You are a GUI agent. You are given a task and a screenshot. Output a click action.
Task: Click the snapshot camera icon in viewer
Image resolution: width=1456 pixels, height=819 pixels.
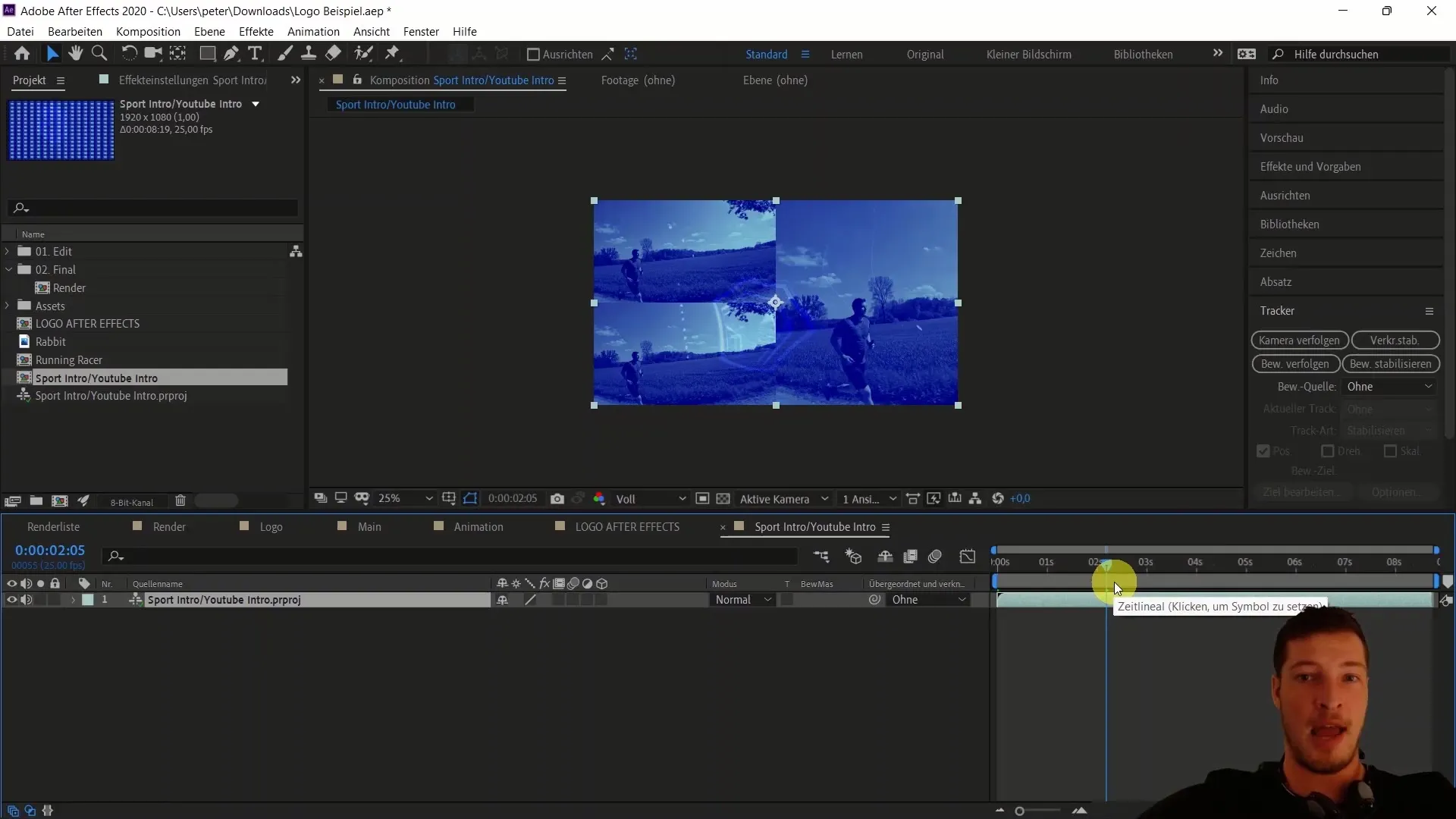[x=557, y=499]
